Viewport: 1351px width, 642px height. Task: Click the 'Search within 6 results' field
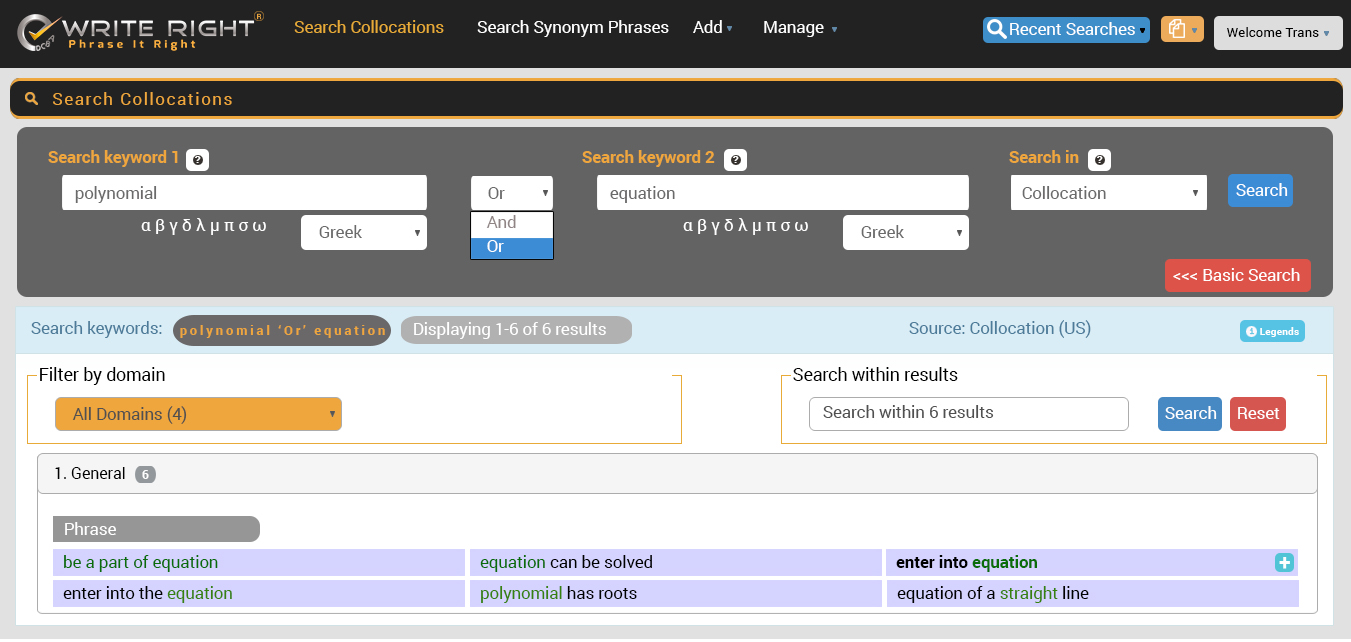pyautogui.click(x=968, y=413)
